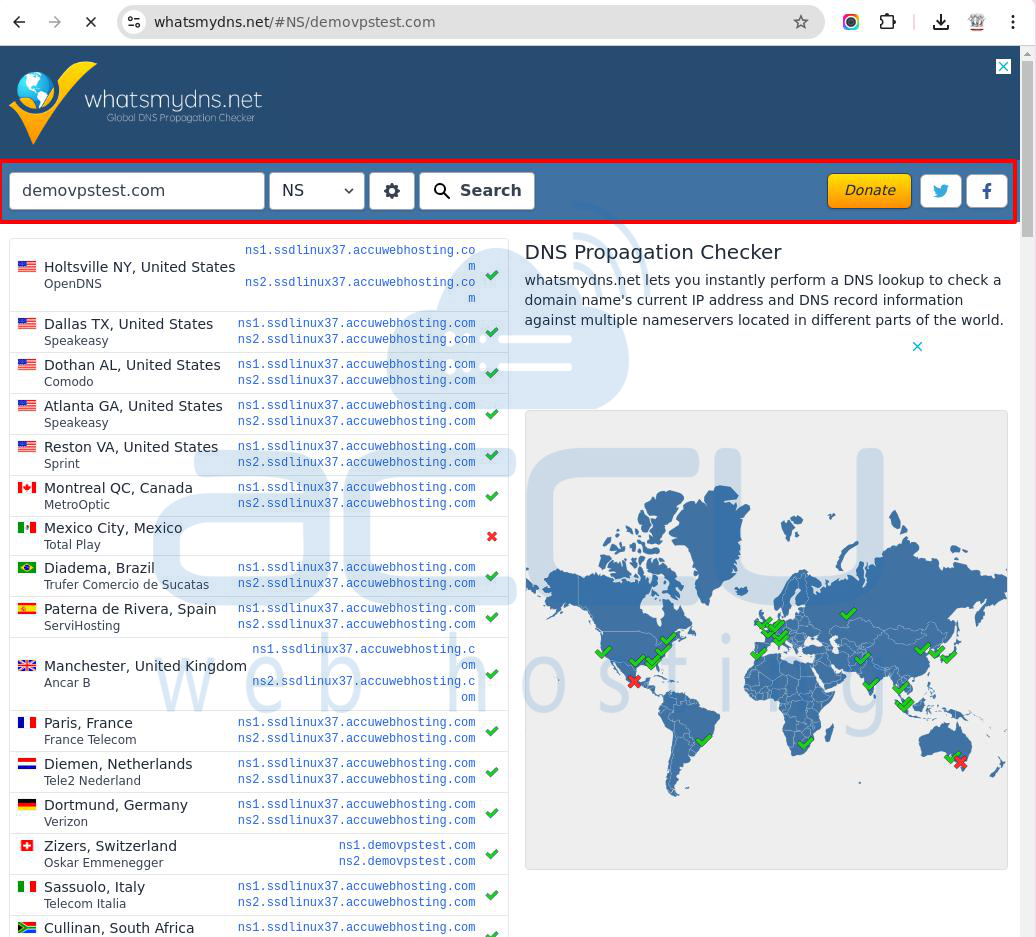Click the Spain flag for Paterna de Rivera
Screen dimensions: 1036x937
pos(27,609)
